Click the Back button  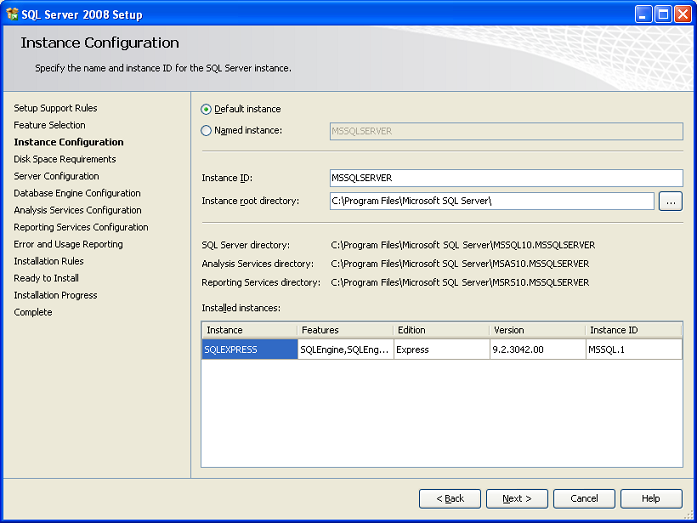click(x=450, y=499)
